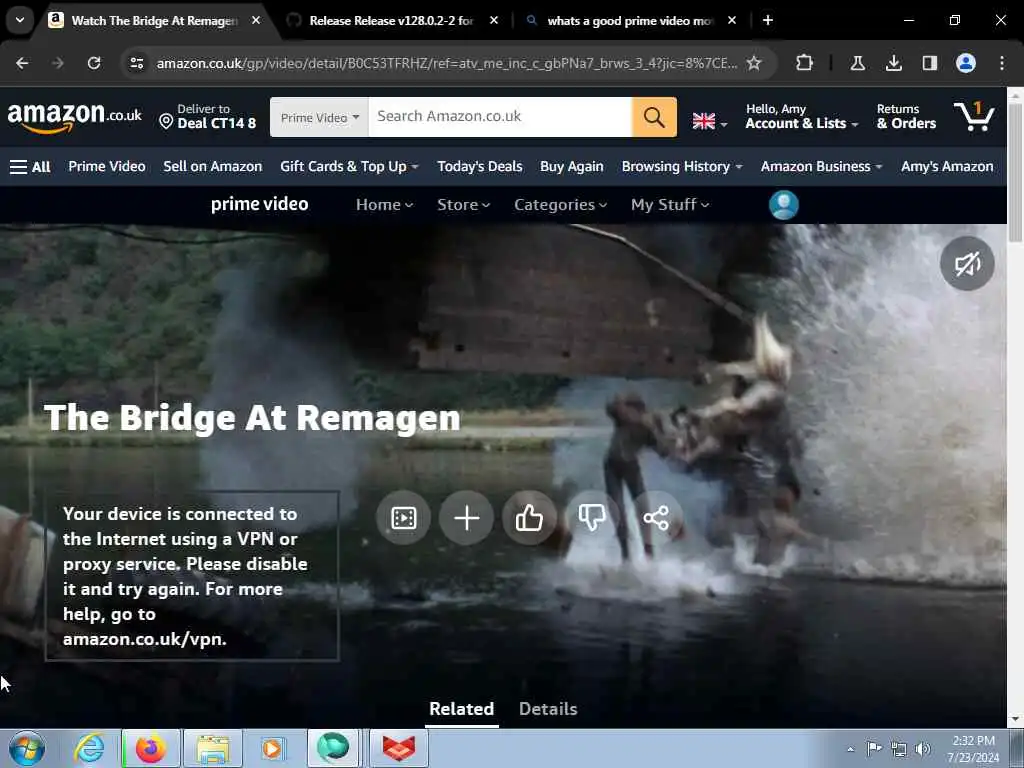Image resolution: width=1024 pixels, height=768 pixels.
Task: Switch to the Related tab
Action: [x=461, y=709]
